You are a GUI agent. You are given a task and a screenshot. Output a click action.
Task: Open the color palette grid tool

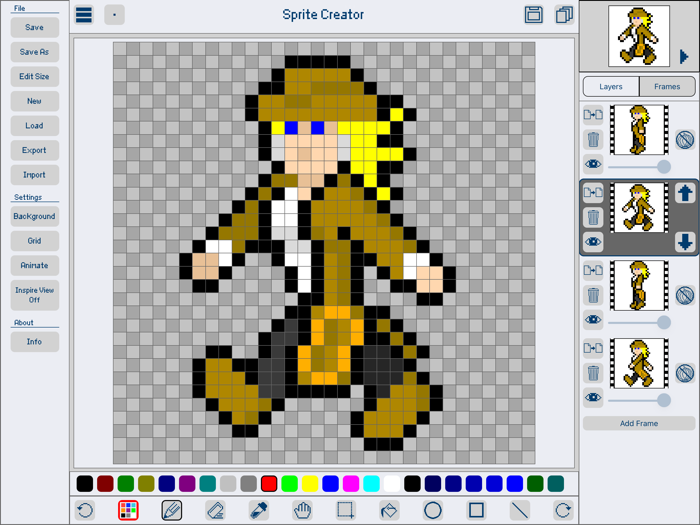click(128, 510)
